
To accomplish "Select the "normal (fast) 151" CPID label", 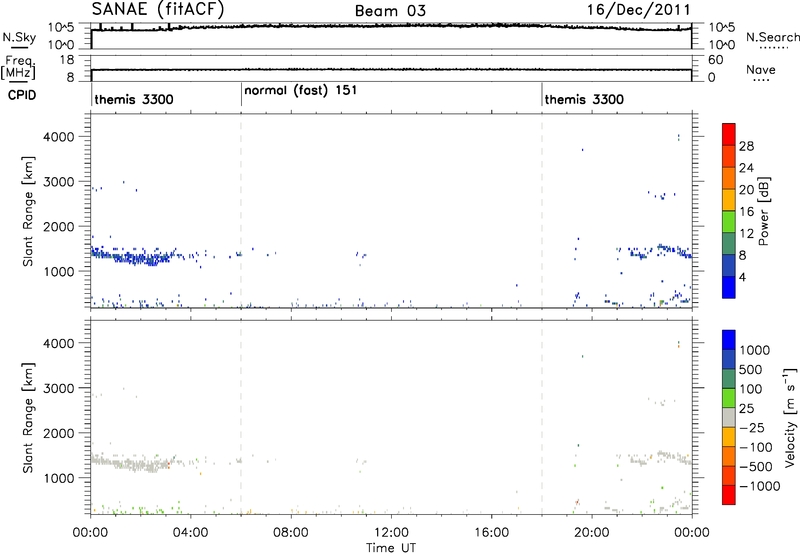I will point(301,90).
